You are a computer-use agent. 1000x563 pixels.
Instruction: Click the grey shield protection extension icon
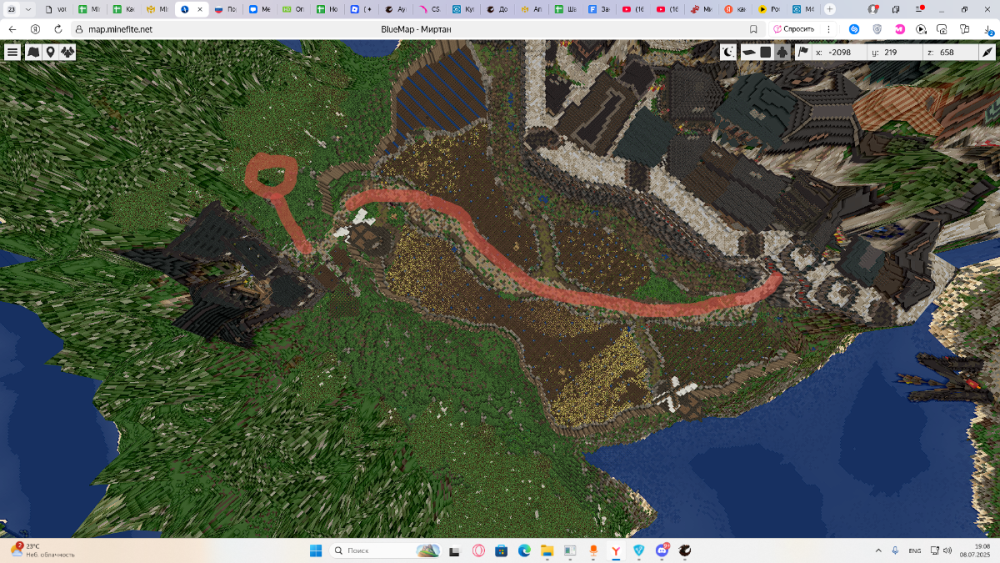pos(877,29)
